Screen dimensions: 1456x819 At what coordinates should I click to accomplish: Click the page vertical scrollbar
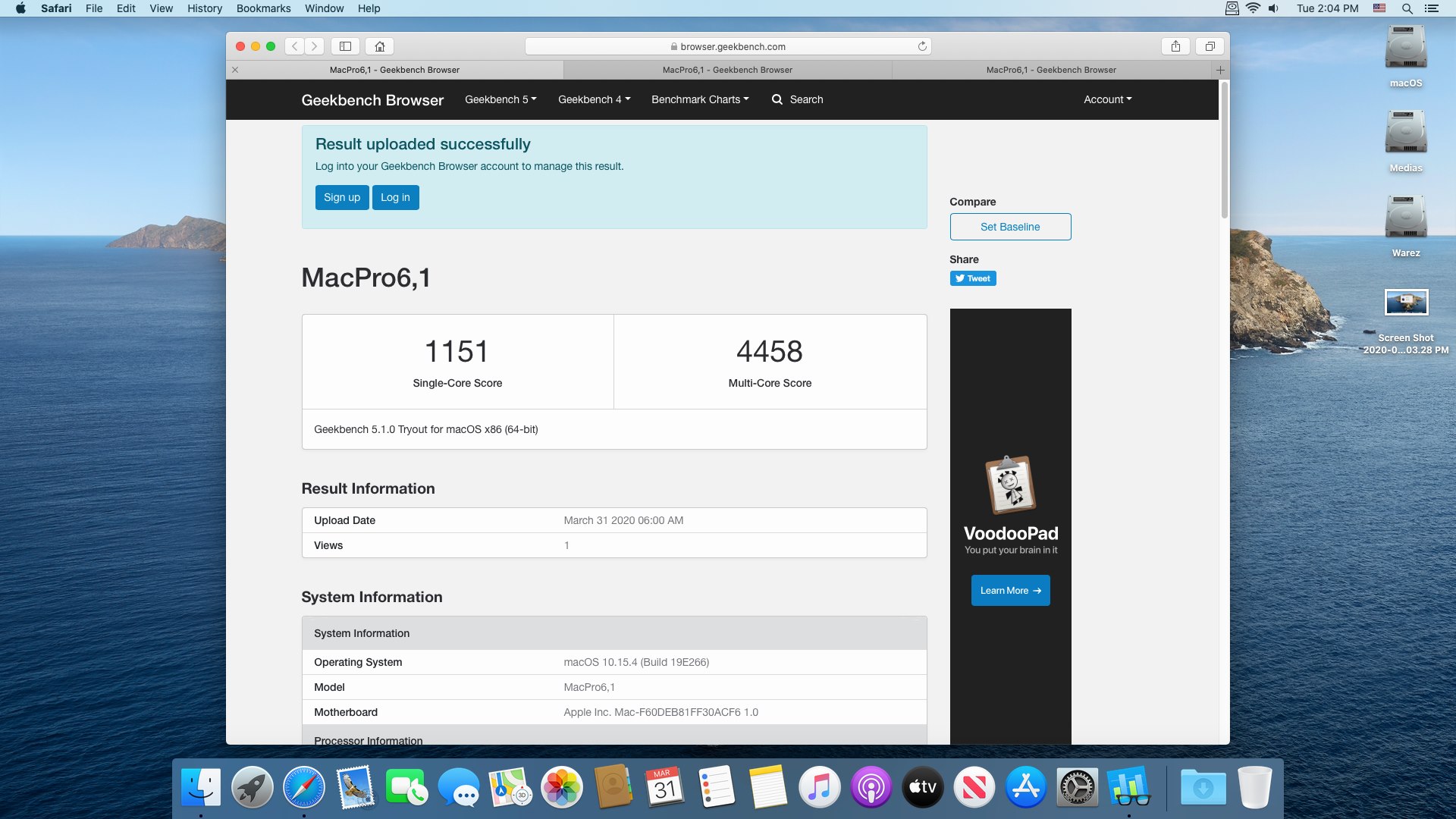coord(1224,150)
